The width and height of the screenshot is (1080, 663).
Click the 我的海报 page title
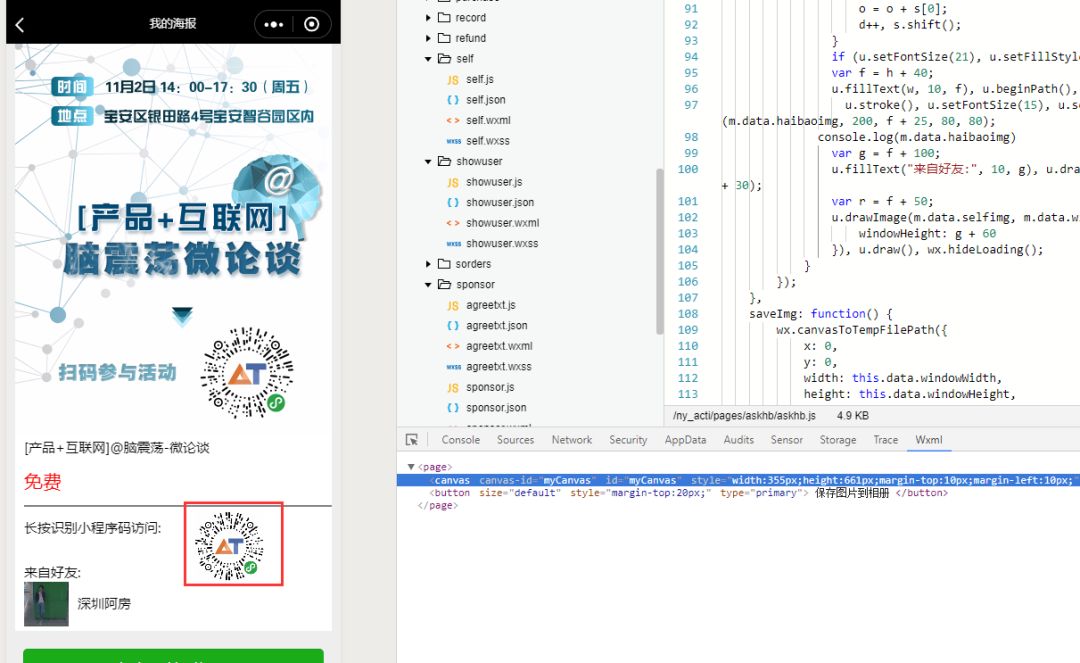(173, 23)
